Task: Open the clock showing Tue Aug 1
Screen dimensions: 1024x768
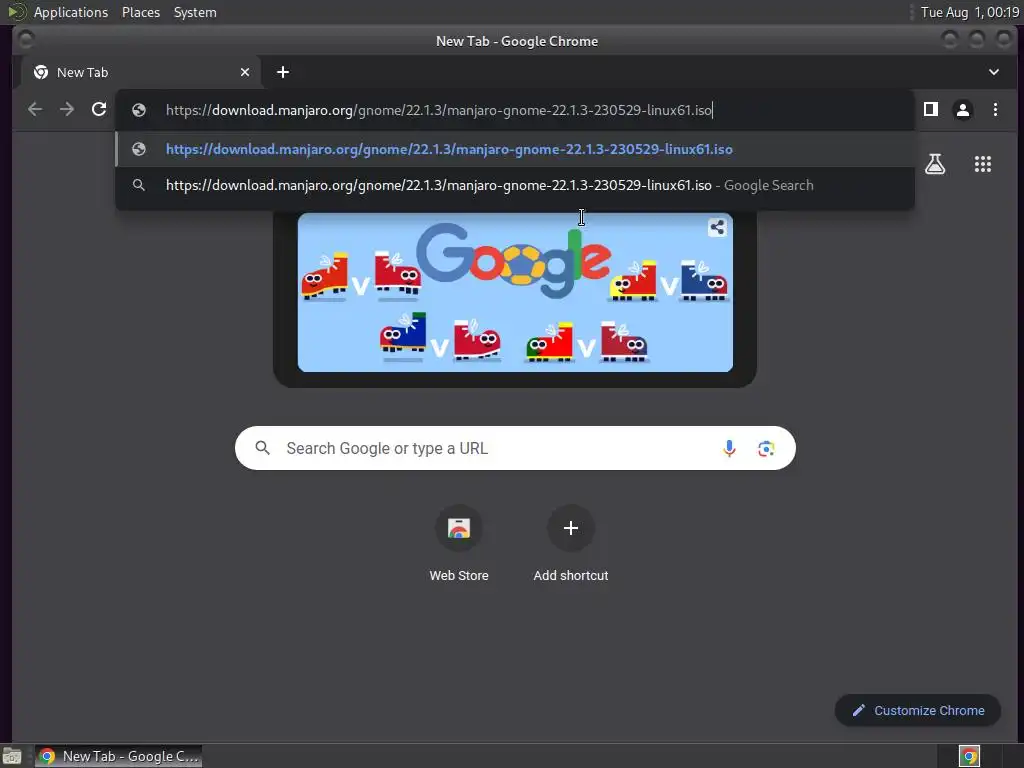Action: [970, 12]
